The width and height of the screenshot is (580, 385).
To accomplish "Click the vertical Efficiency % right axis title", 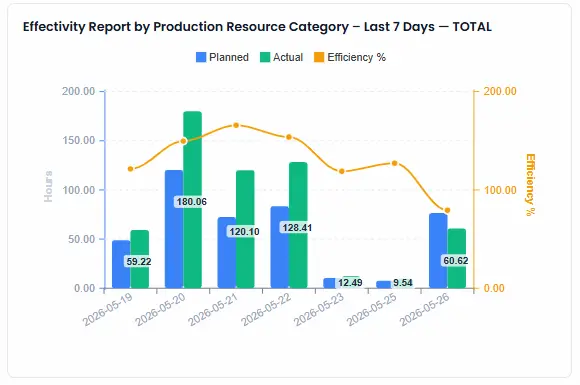I will click(530, 185).
